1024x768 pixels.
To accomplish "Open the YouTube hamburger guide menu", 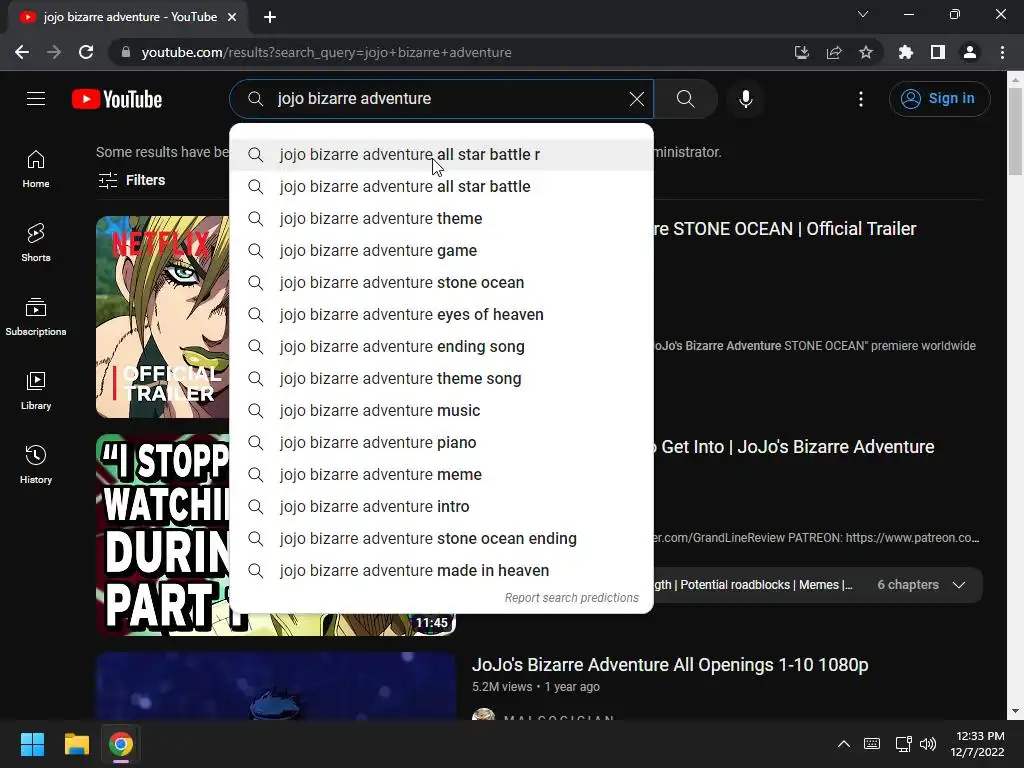I will [36, 99].
